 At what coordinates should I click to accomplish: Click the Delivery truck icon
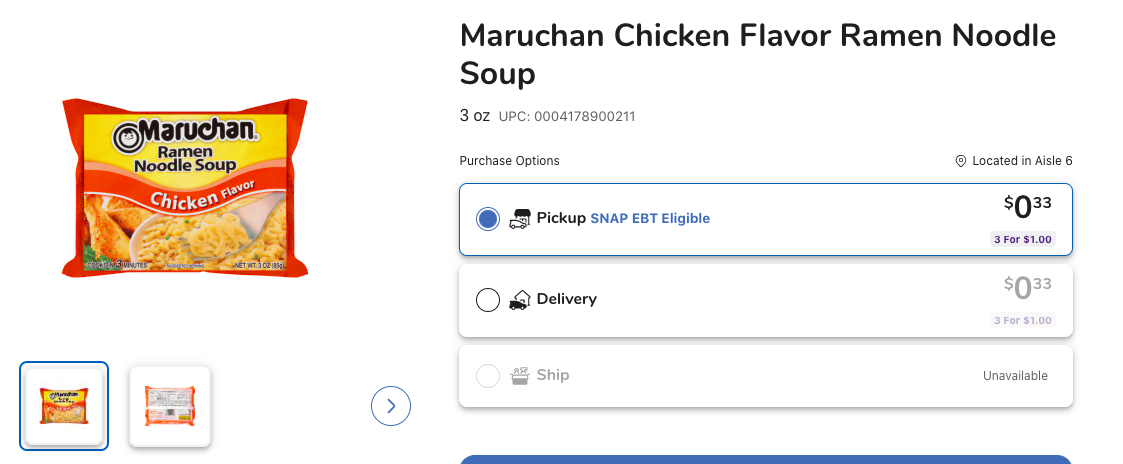click(519, 299)
